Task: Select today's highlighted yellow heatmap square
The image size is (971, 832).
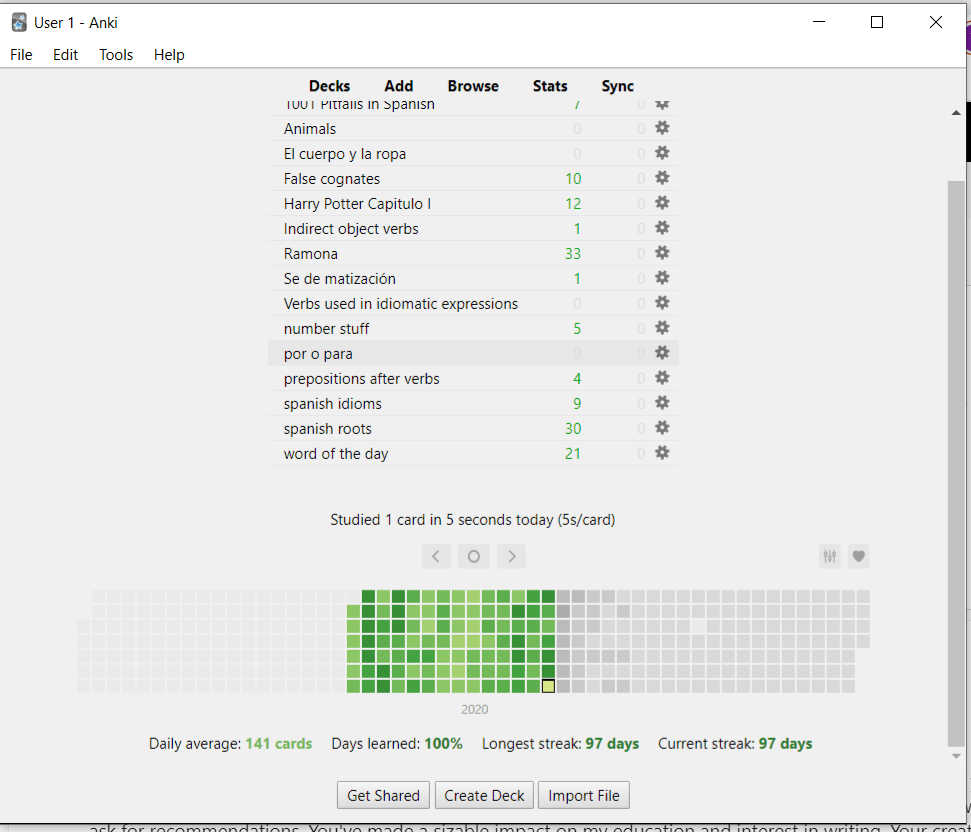Action: tap(548, 686)
